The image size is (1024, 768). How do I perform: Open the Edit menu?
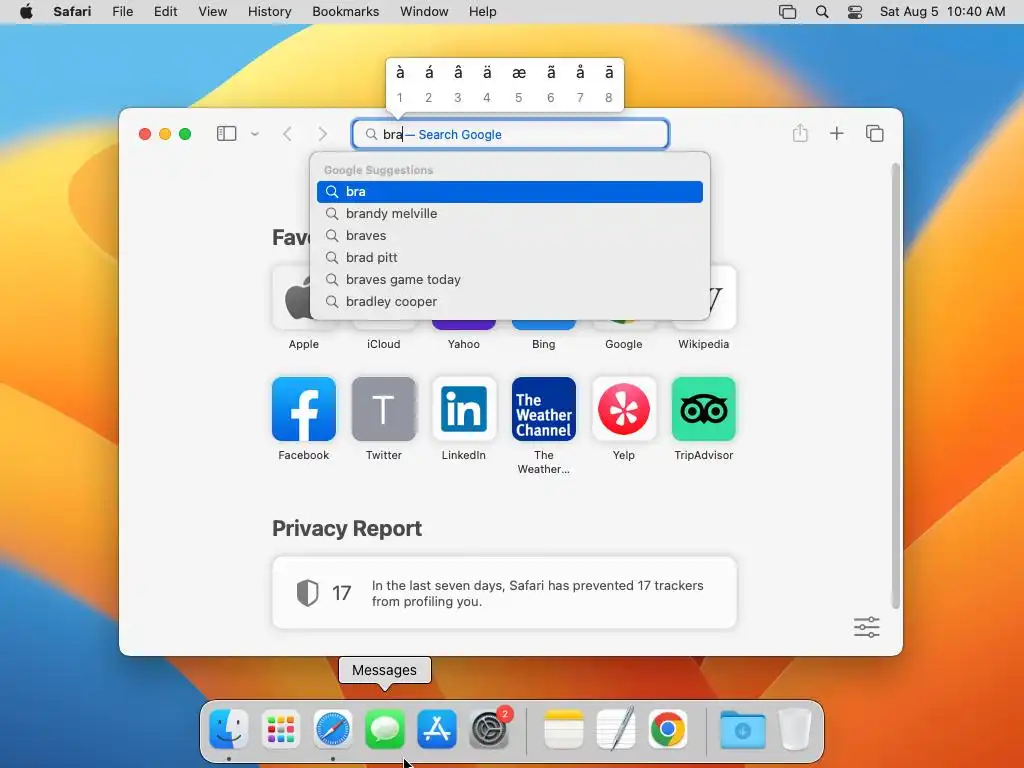pyautogui.click(x=165, y=12)
